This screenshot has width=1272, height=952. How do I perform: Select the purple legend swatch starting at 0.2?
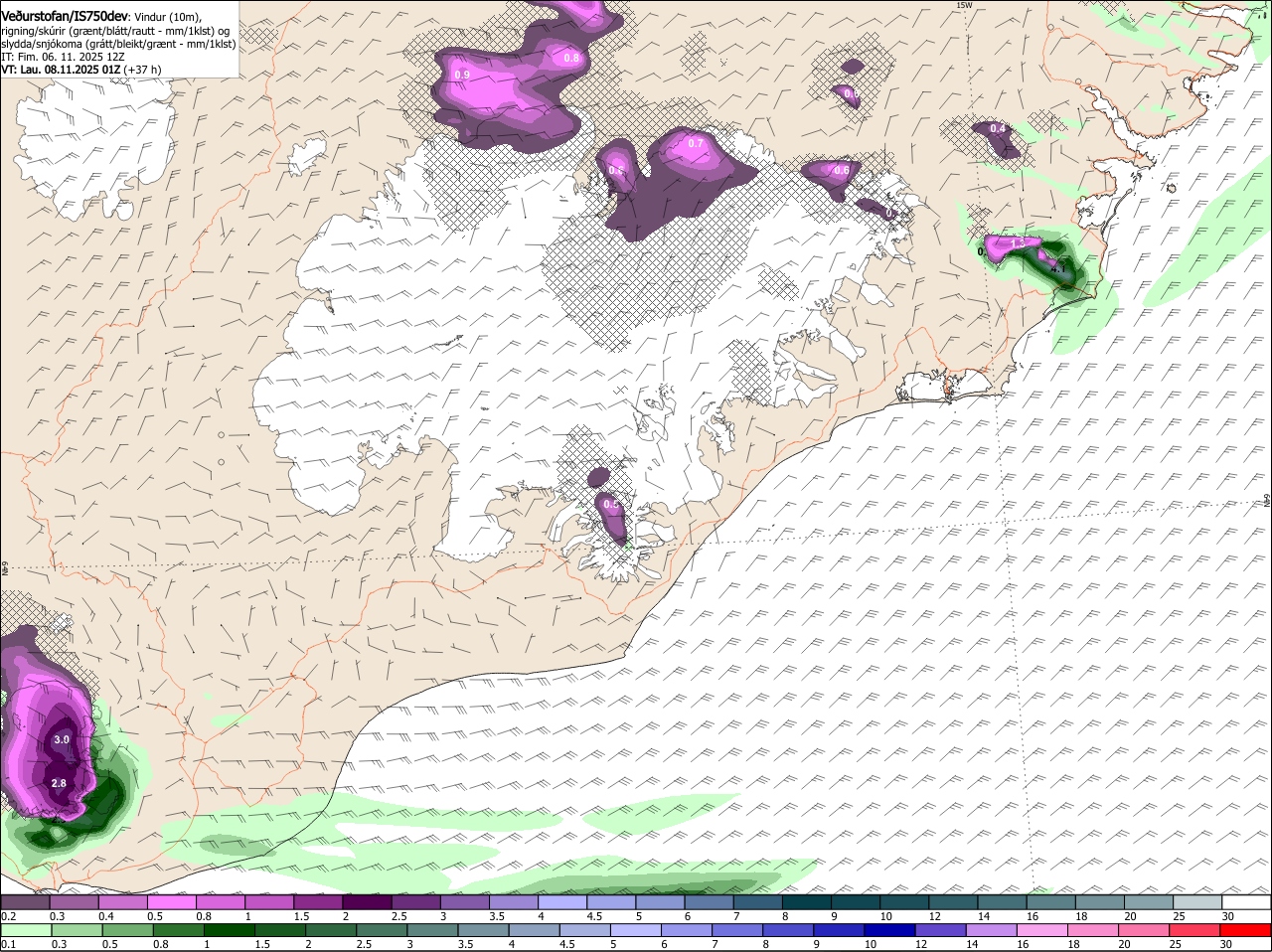coord(25,902)
